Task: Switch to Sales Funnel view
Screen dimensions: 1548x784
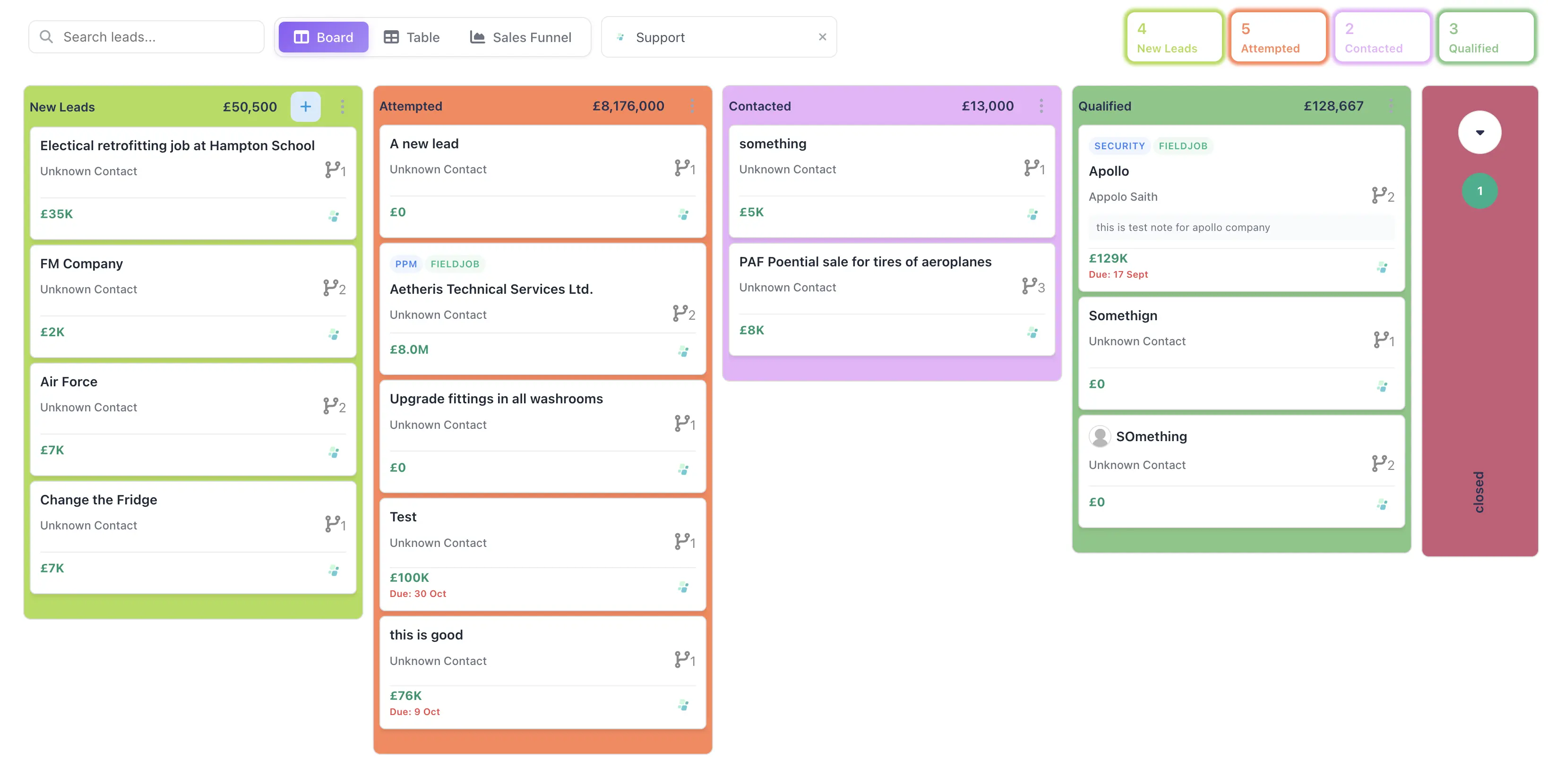Action: [520, 37]
